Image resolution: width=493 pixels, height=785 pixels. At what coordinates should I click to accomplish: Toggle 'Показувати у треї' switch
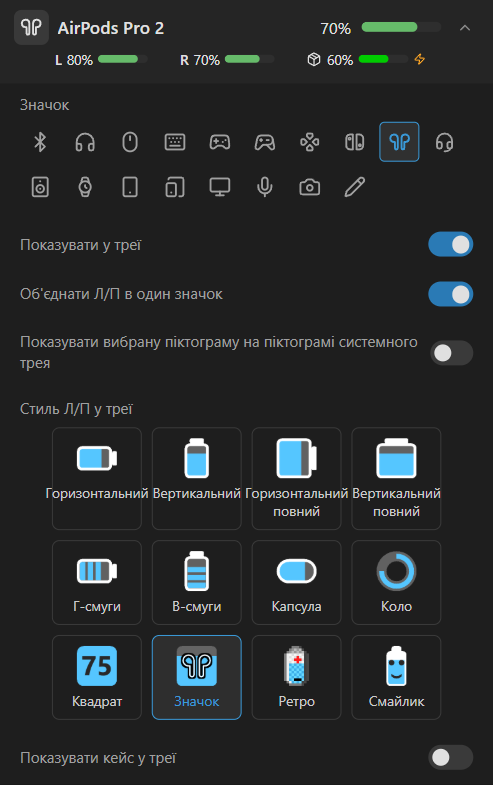pos(450,245)
